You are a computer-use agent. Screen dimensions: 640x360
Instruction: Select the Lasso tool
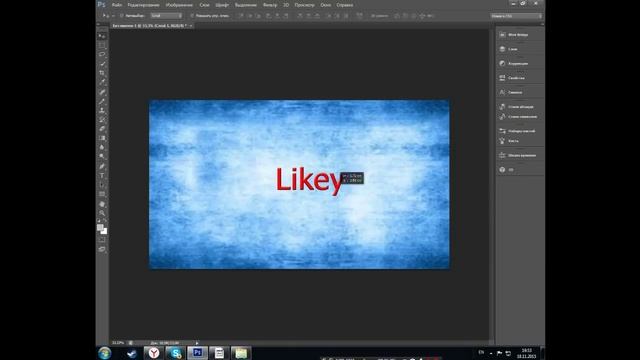tap(102, 54)
